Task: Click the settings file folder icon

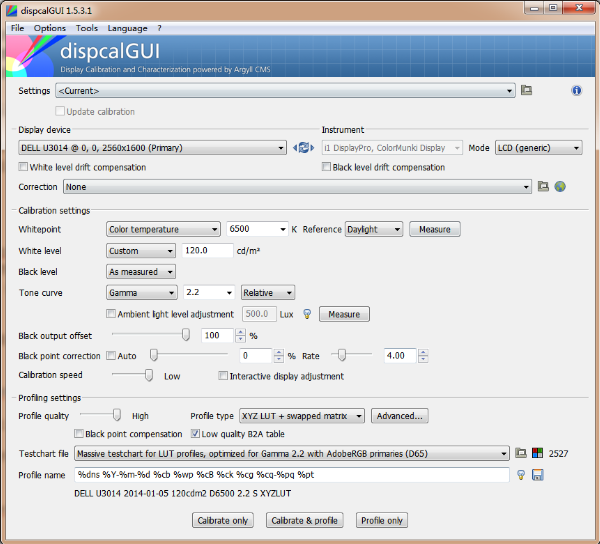Action: (x=526, y=91)
